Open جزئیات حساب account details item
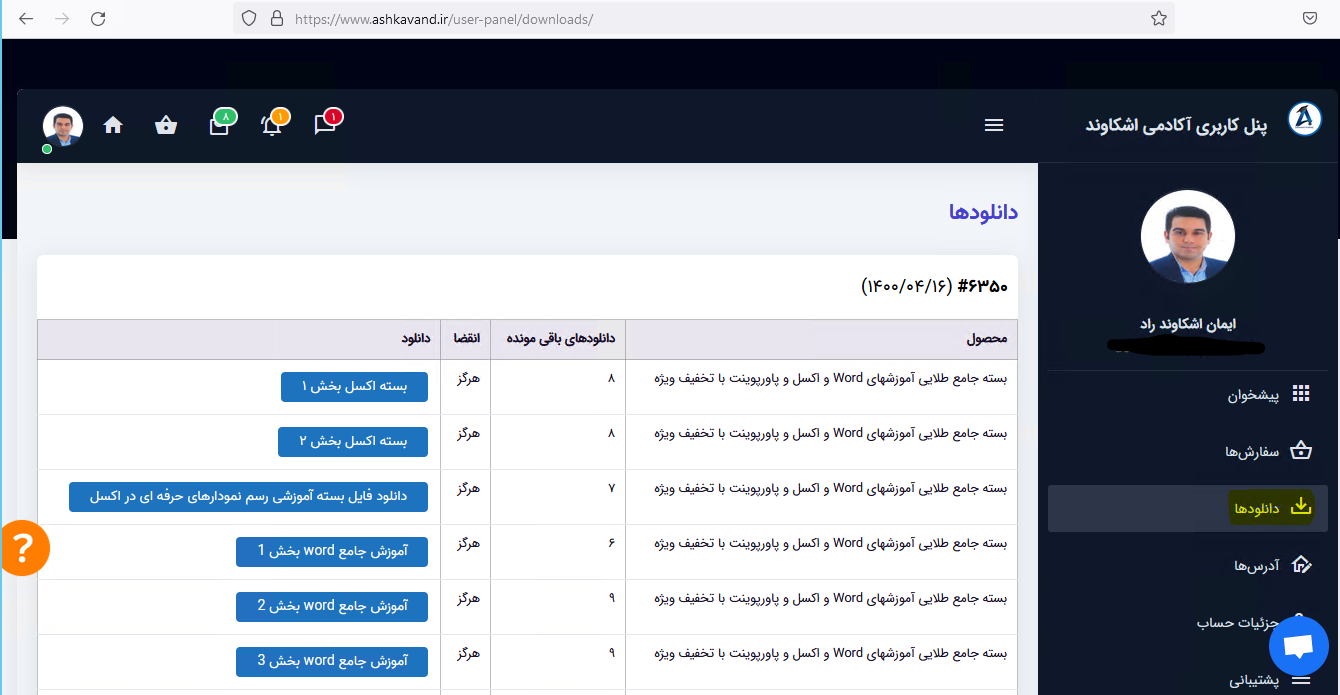Image resolution: width=1340 pixels, height=695 pixels. [x=1189, y=622]
